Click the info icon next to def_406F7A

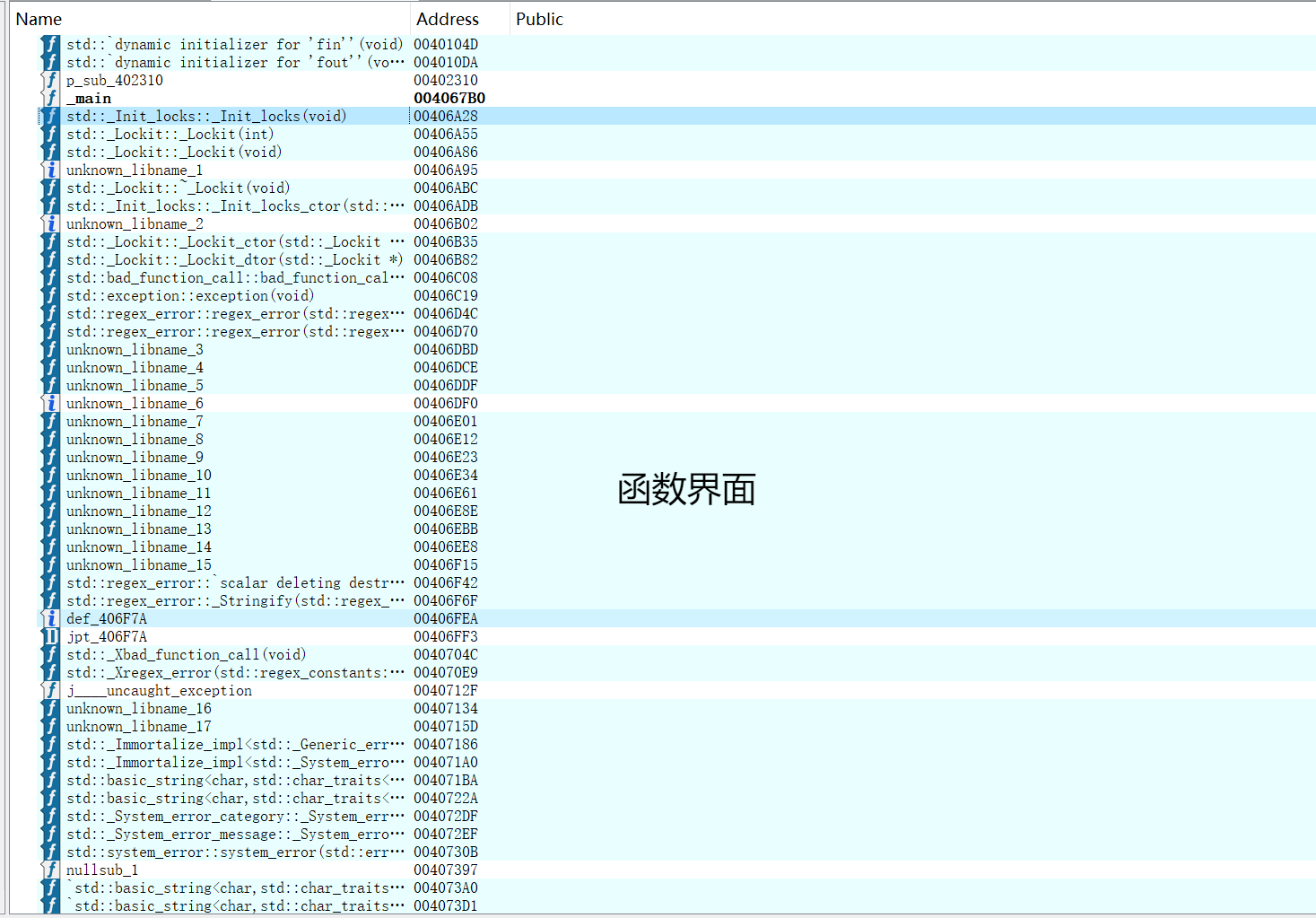50,618
